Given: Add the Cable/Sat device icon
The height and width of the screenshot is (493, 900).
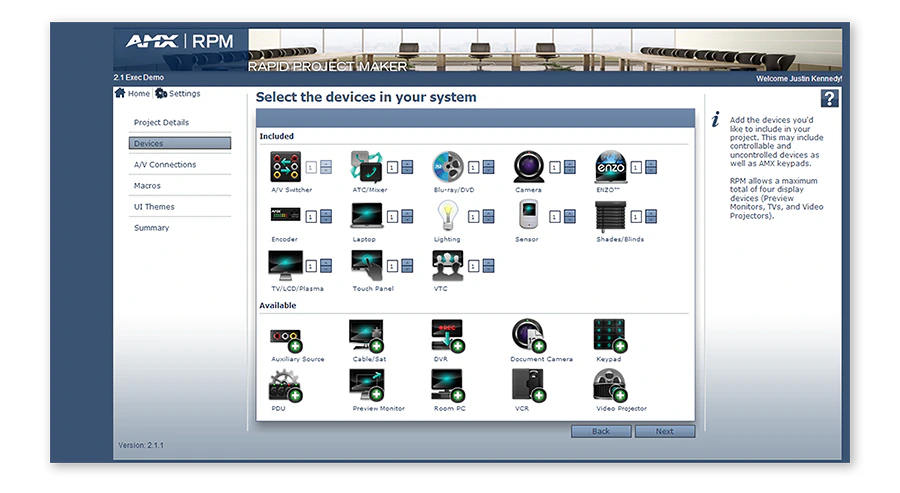Looking at the screenshot, I should tap(367, 336).
